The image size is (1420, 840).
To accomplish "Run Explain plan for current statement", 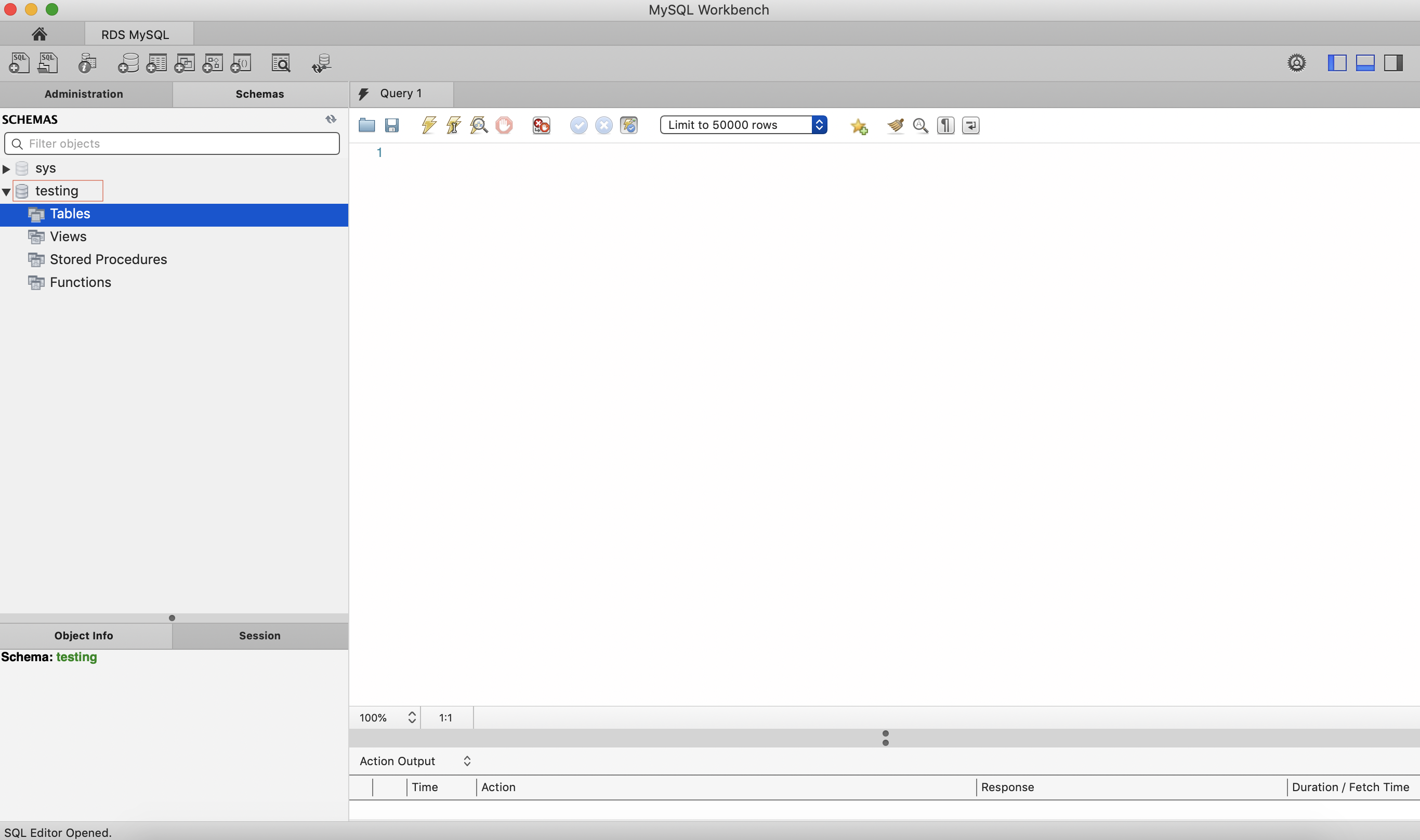I will coord(479,125).
